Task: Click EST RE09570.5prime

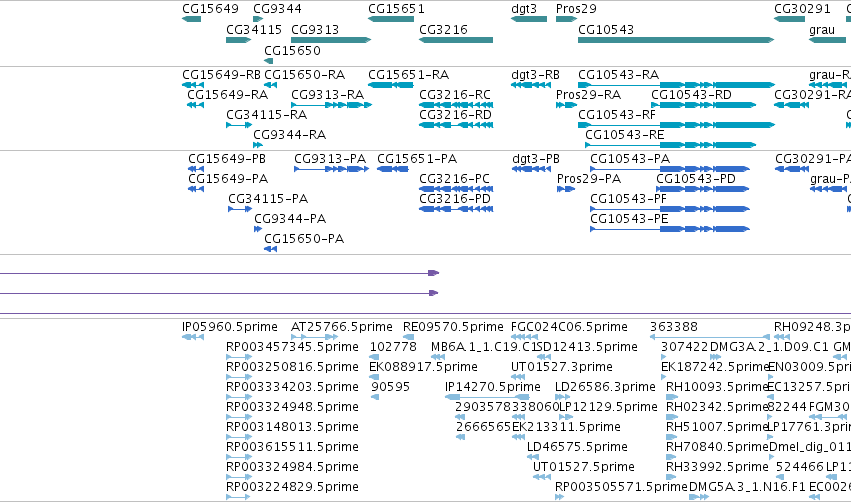Action: (408, 337)
